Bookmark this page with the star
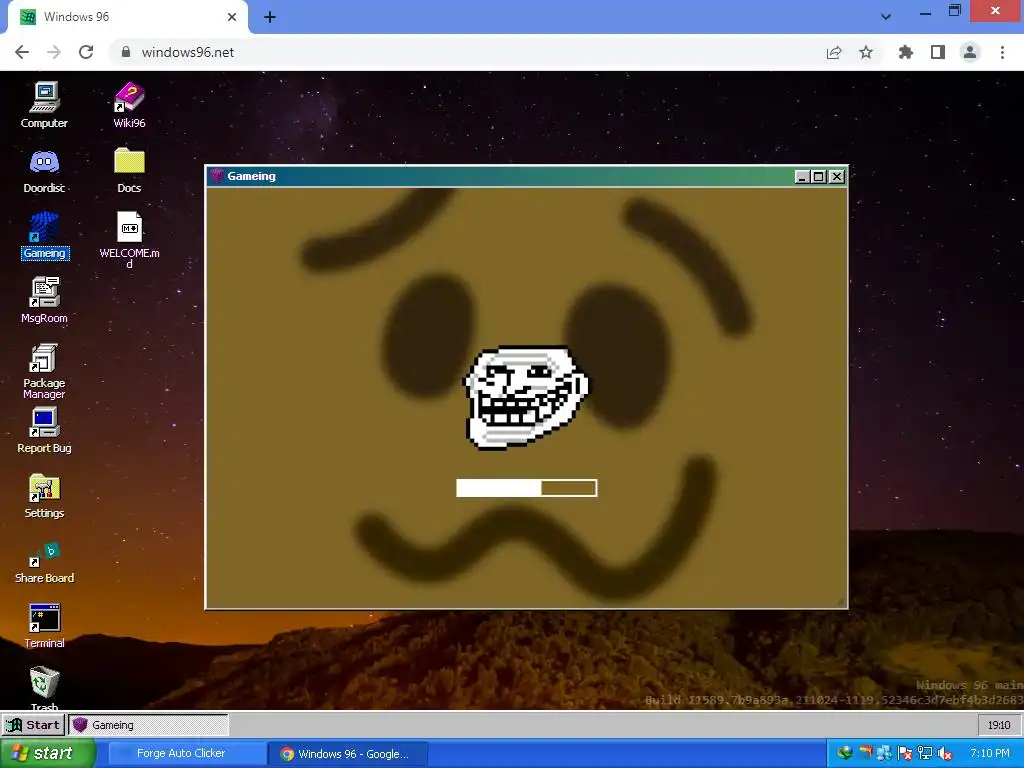This screenshot has height=768, width=1024. (866, 52)
